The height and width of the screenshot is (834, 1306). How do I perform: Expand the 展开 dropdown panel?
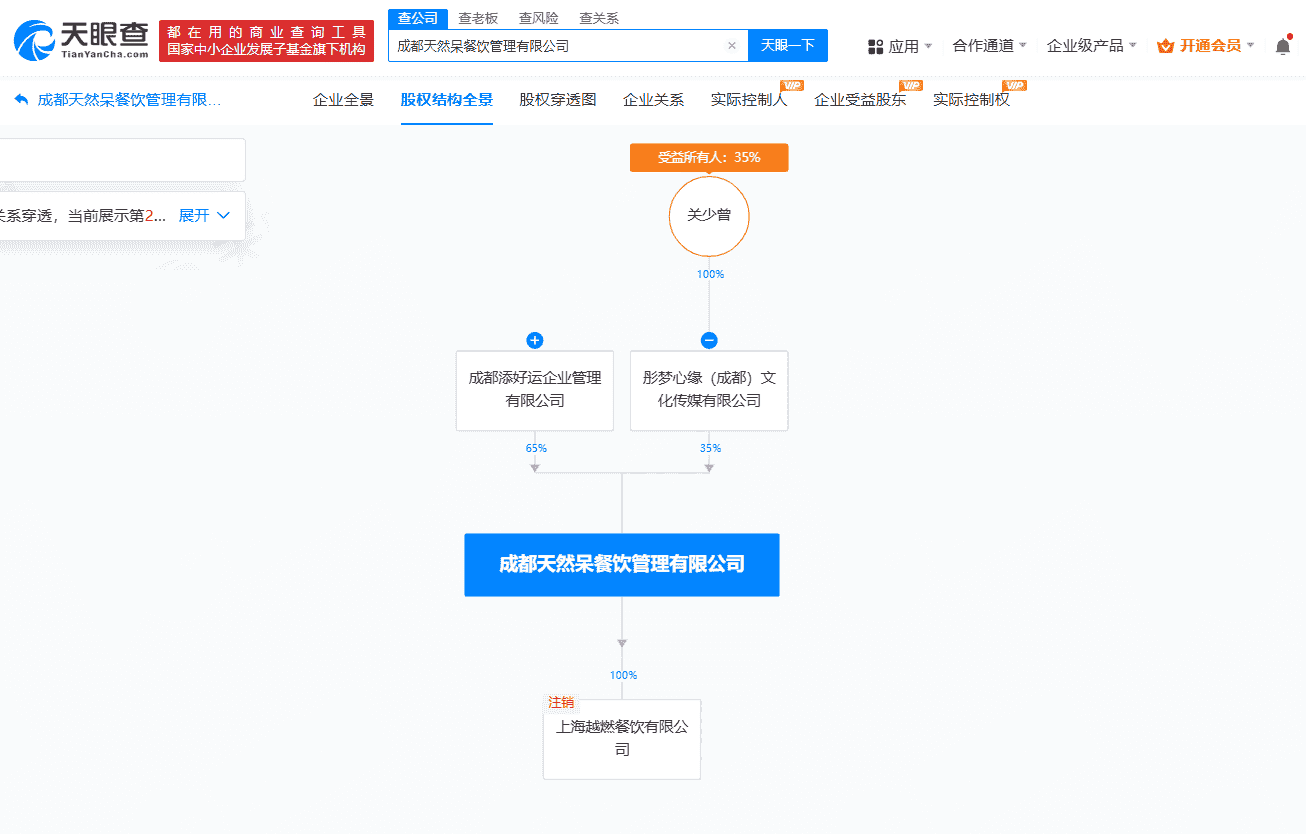click(x=204, y=216)
